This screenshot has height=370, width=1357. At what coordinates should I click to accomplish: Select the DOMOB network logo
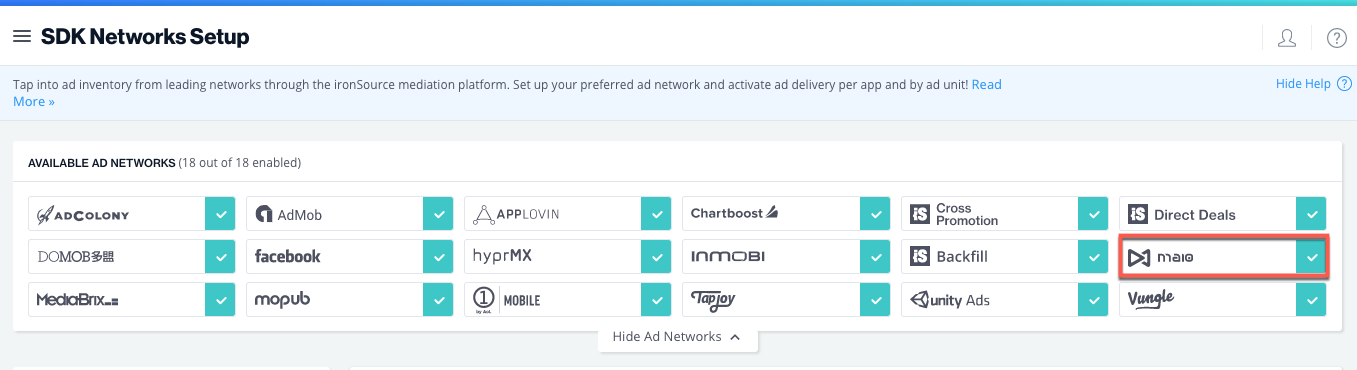(x=76, y=257)
